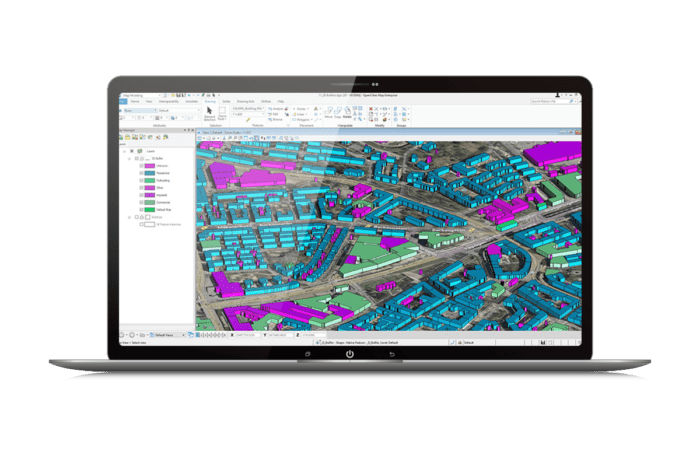Click the laptop power button icon

[350, 354]
